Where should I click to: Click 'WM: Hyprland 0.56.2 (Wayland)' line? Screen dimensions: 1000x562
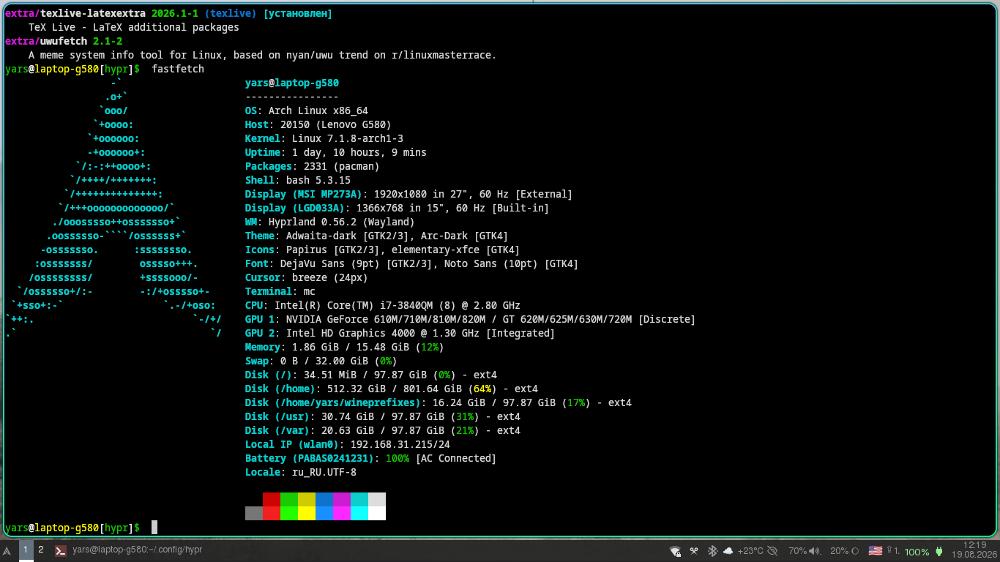[330, 222]
